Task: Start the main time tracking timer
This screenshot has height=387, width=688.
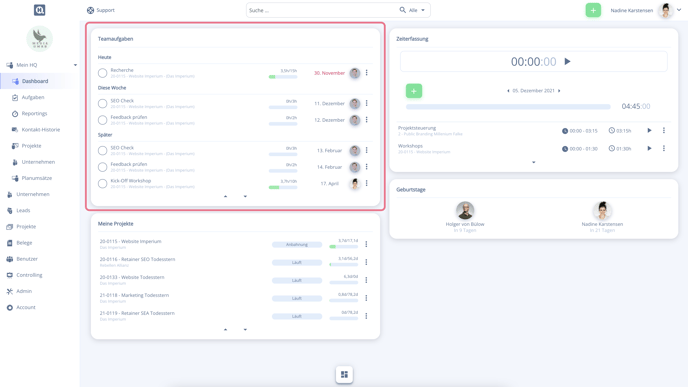Action: click(x=567, y=61)
